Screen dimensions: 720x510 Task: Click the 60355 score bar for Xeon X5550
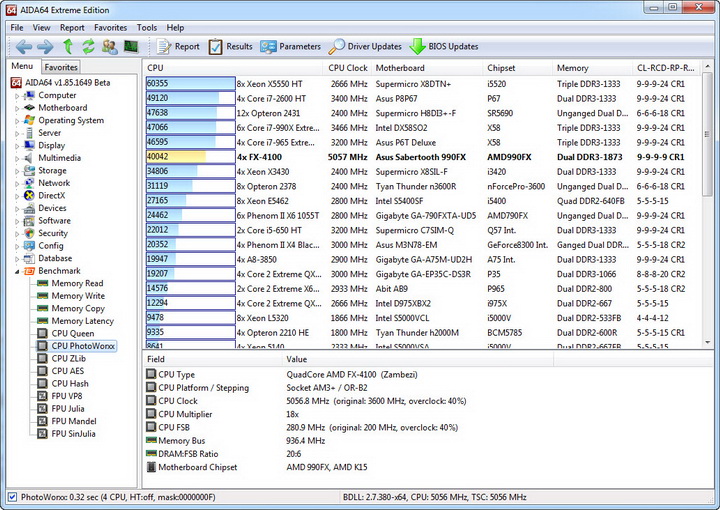(191, 84)
